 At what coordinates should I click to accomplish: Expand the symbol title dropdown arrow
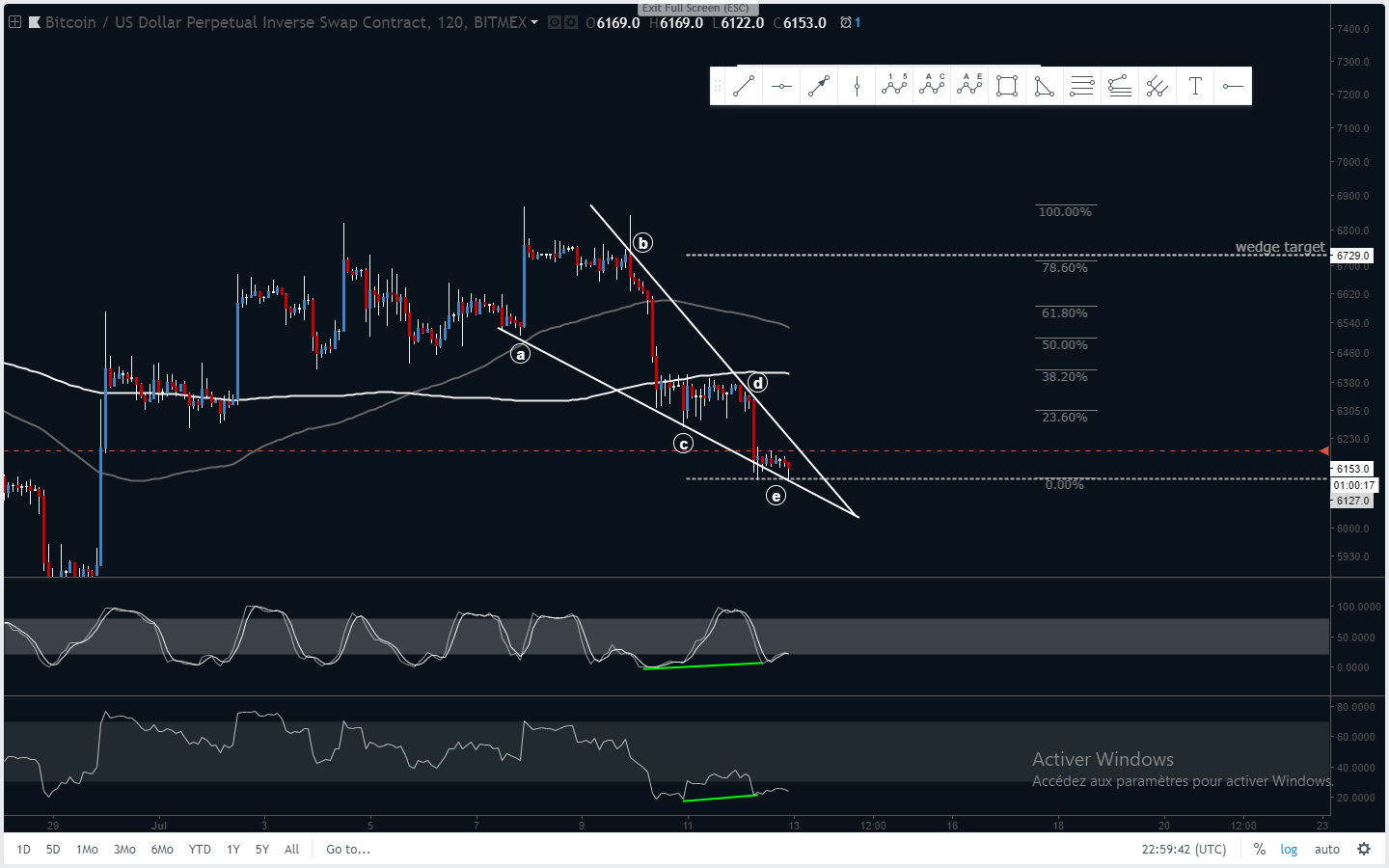(534, 22)
